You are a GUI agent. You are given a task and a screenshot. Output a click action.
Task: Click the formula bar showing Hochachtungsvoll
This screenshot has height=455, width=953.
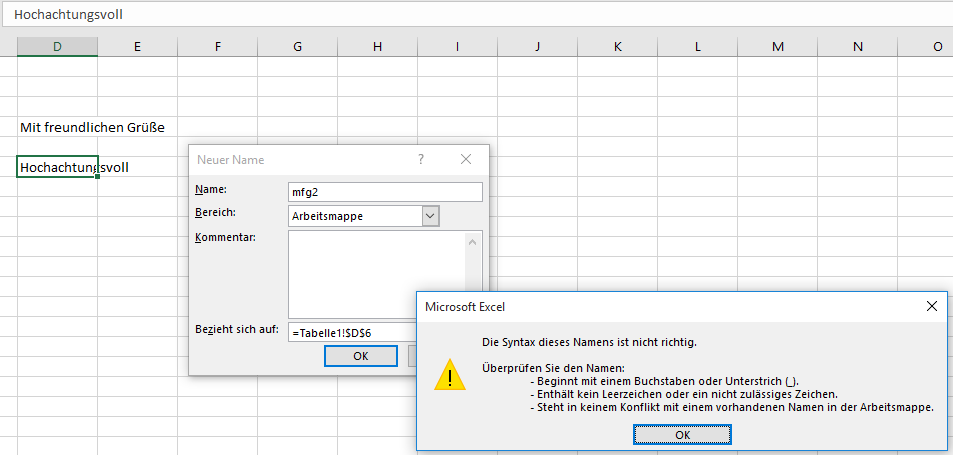click(400, 15)
